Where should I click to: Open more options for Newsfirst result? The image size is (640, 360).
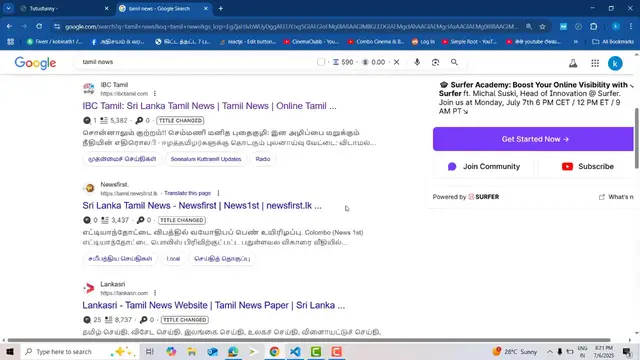218,193
